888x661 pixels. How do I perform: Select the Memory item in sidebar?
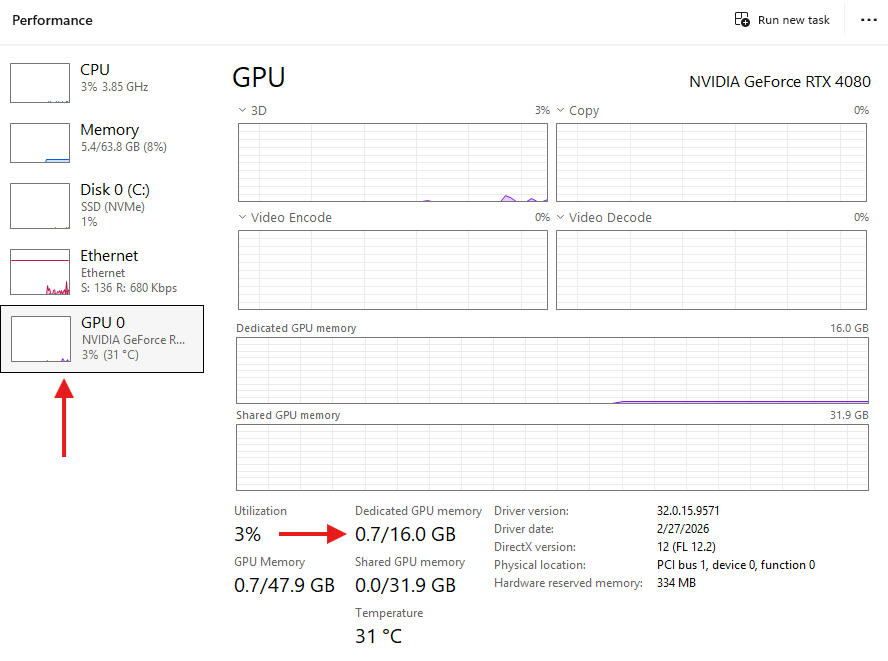(x=110, y=130)
